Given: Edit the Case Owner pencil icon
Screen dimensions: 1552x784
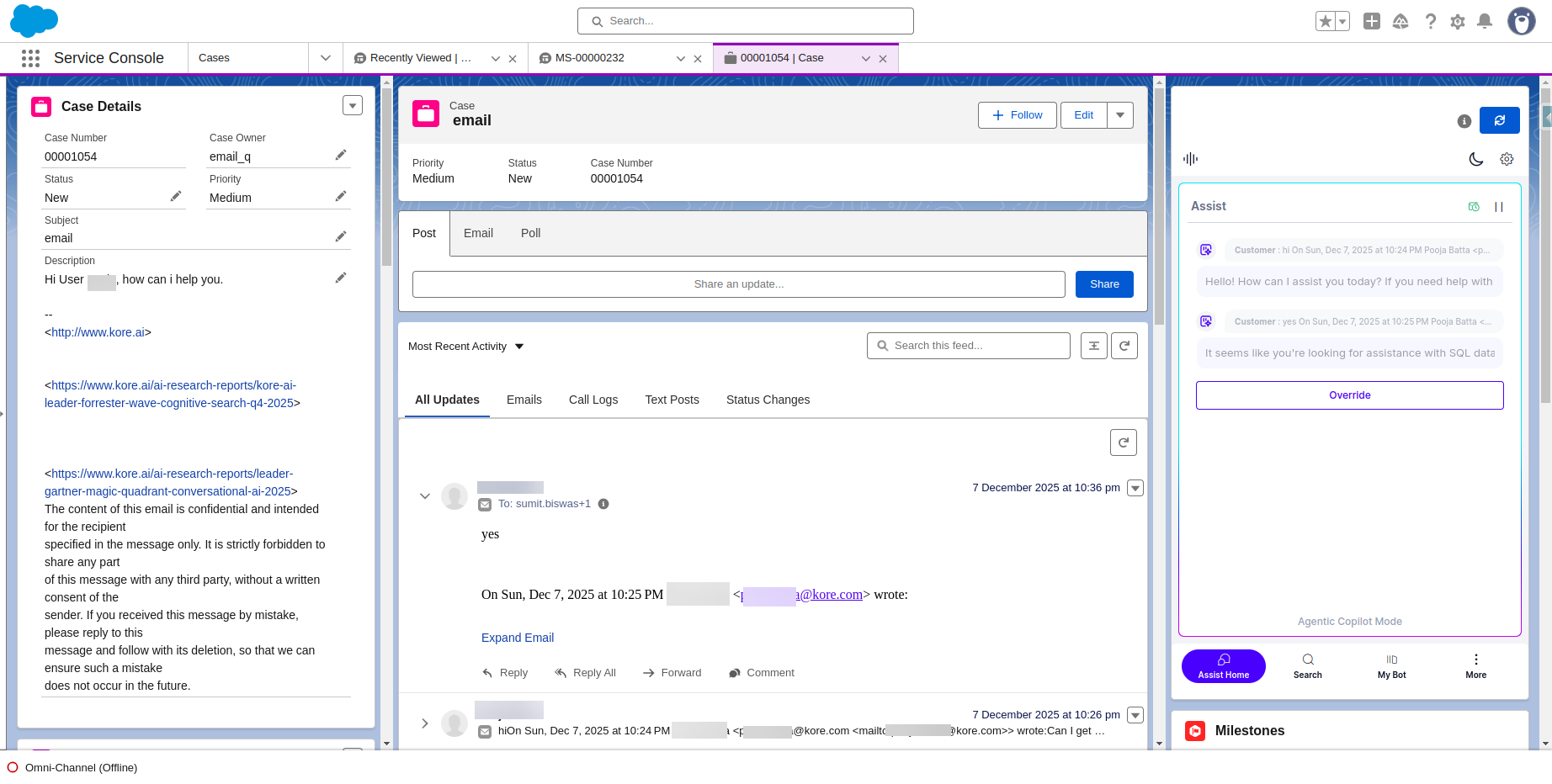Looking at the screenshot, I should pyautogui.click(x=341, y=155).
